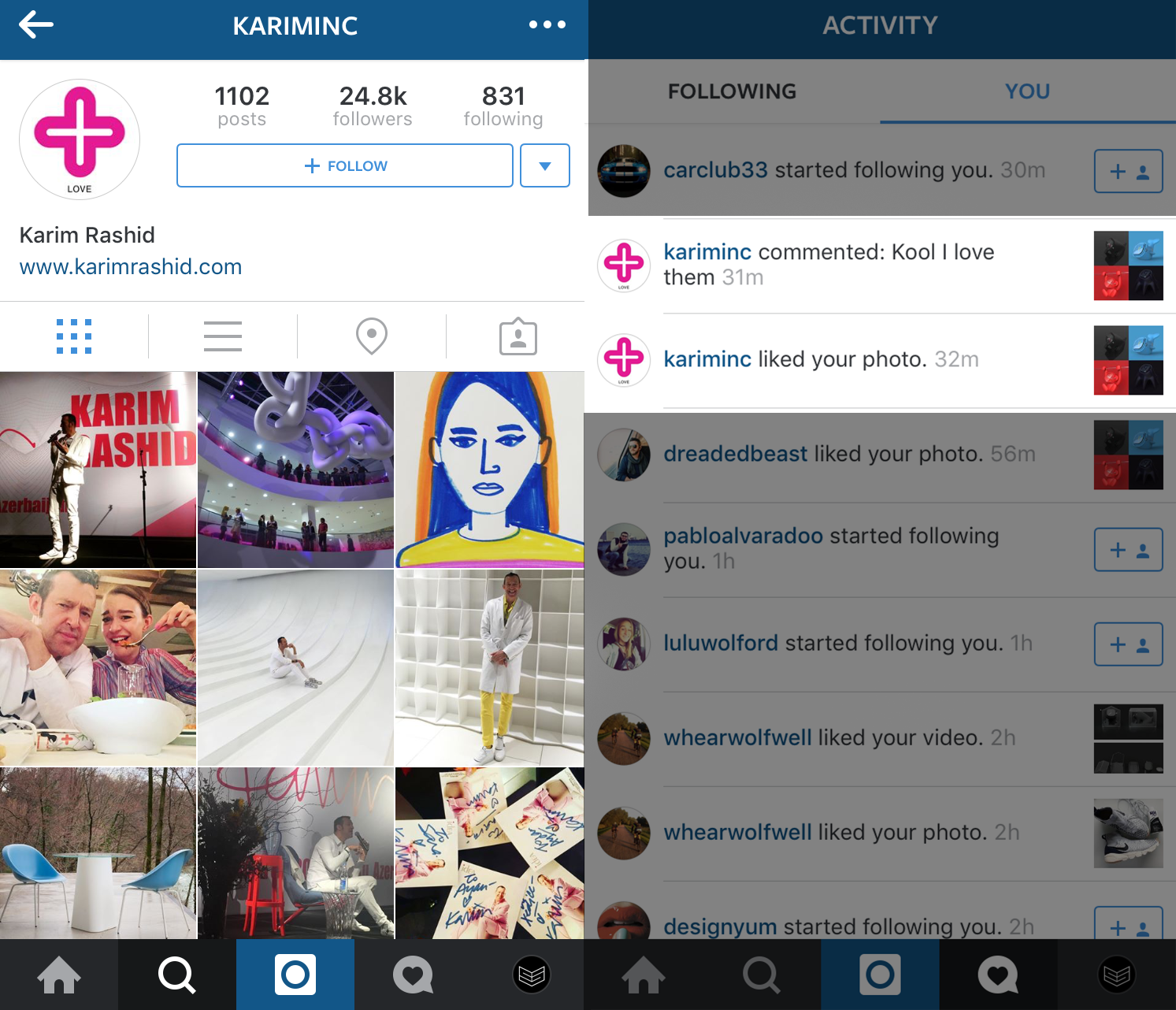
Task: Switch to grid view of posts
Action: point(74,336)
